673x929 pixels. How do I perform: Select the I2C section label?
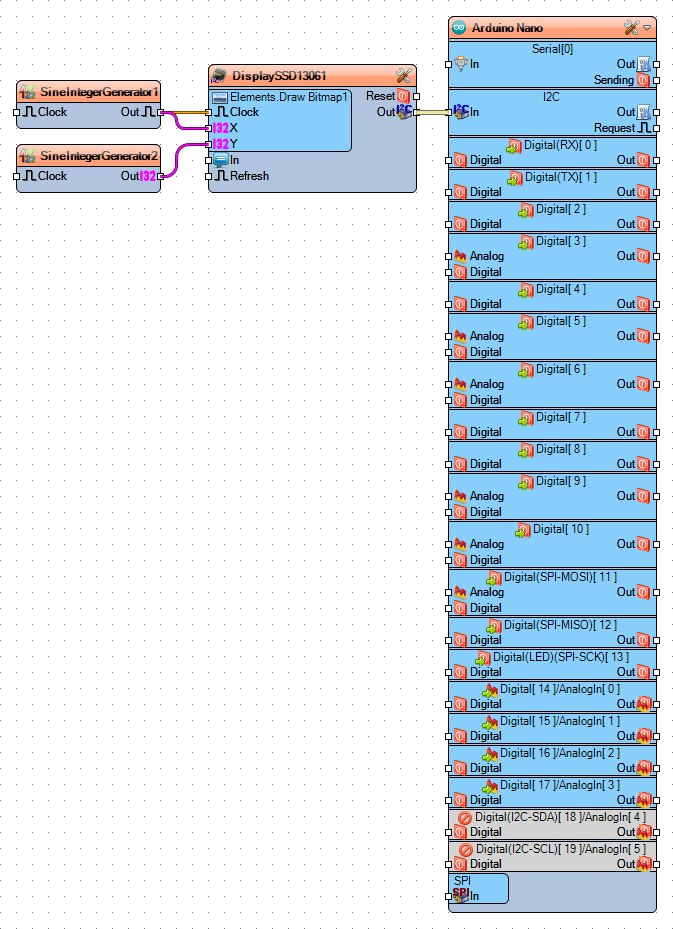coord(551,96)
